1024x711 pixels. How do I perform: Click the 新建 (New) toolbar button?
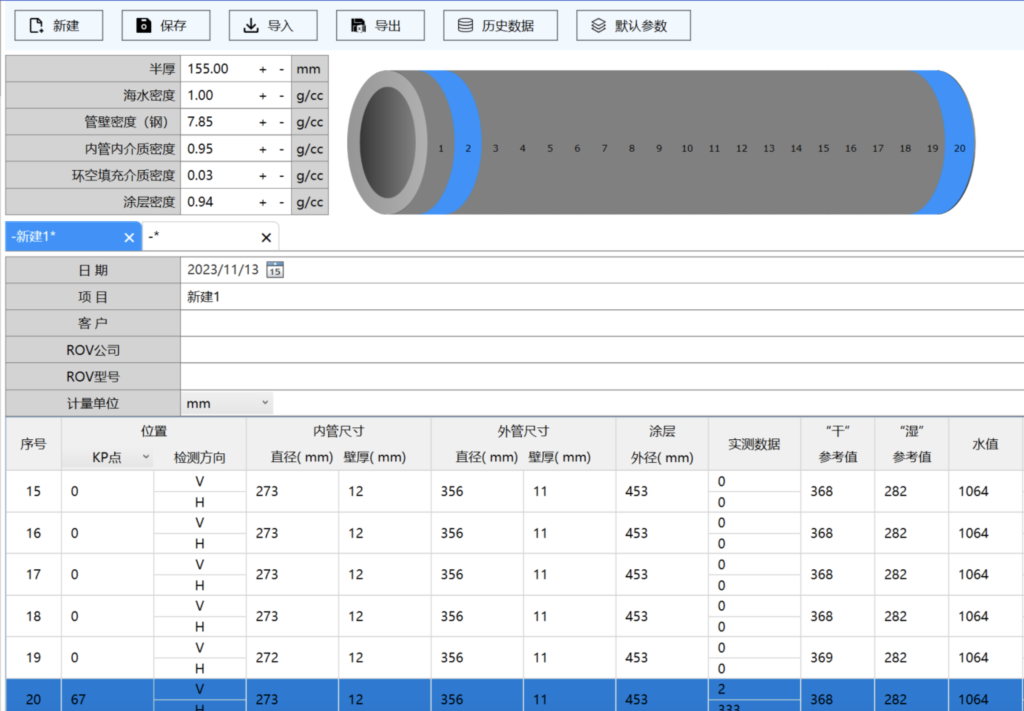click(55, 26)
